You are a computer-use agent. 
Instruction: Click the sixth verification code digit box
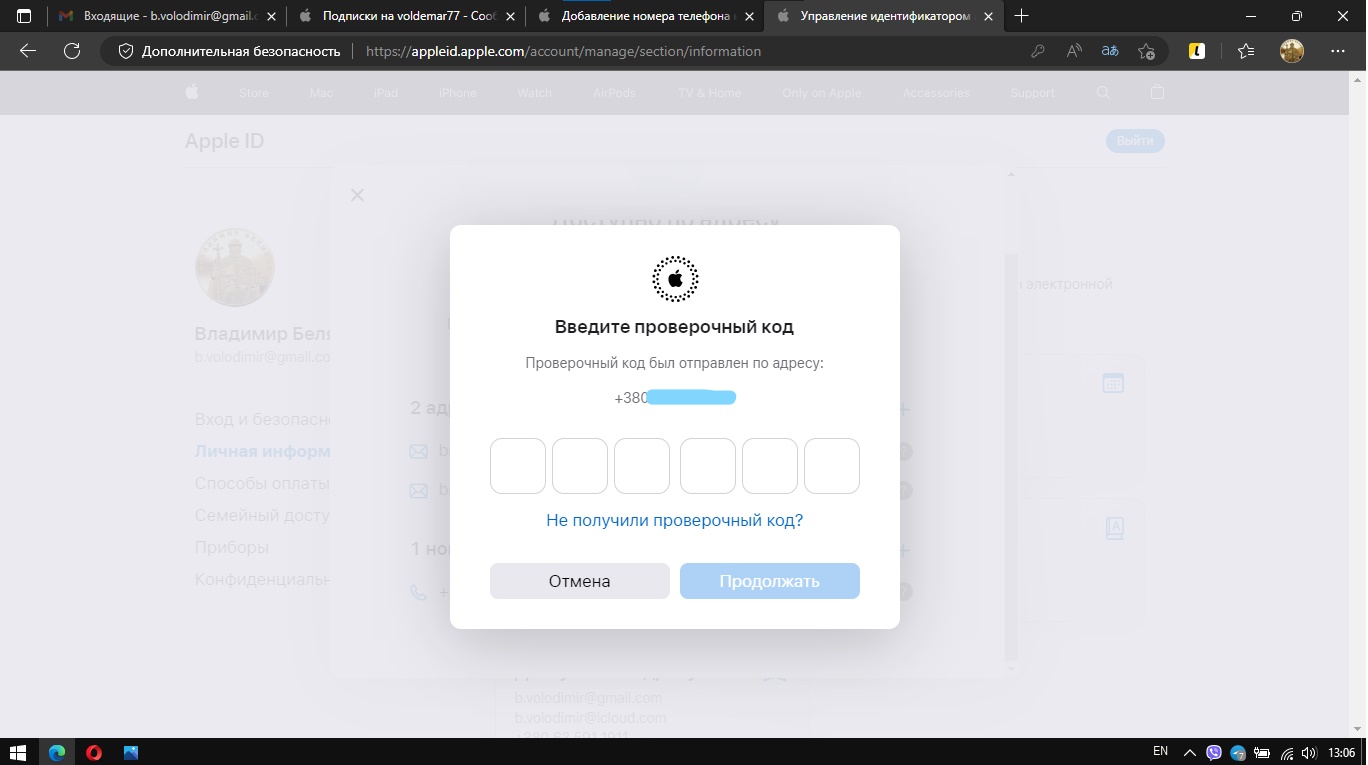832,466
